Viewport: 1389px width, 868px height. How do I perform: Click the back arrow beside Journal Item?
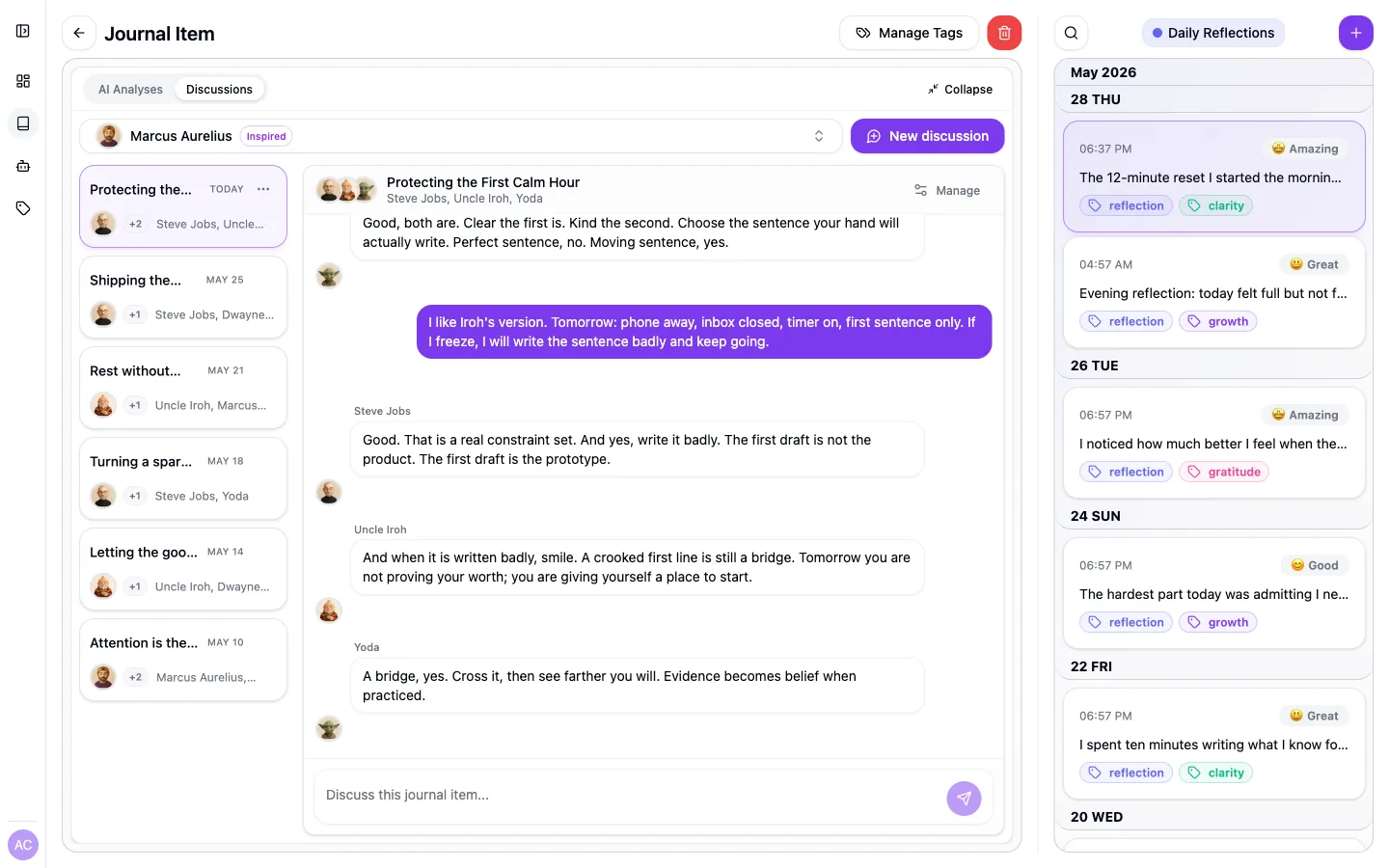click(x=79, y=33)
